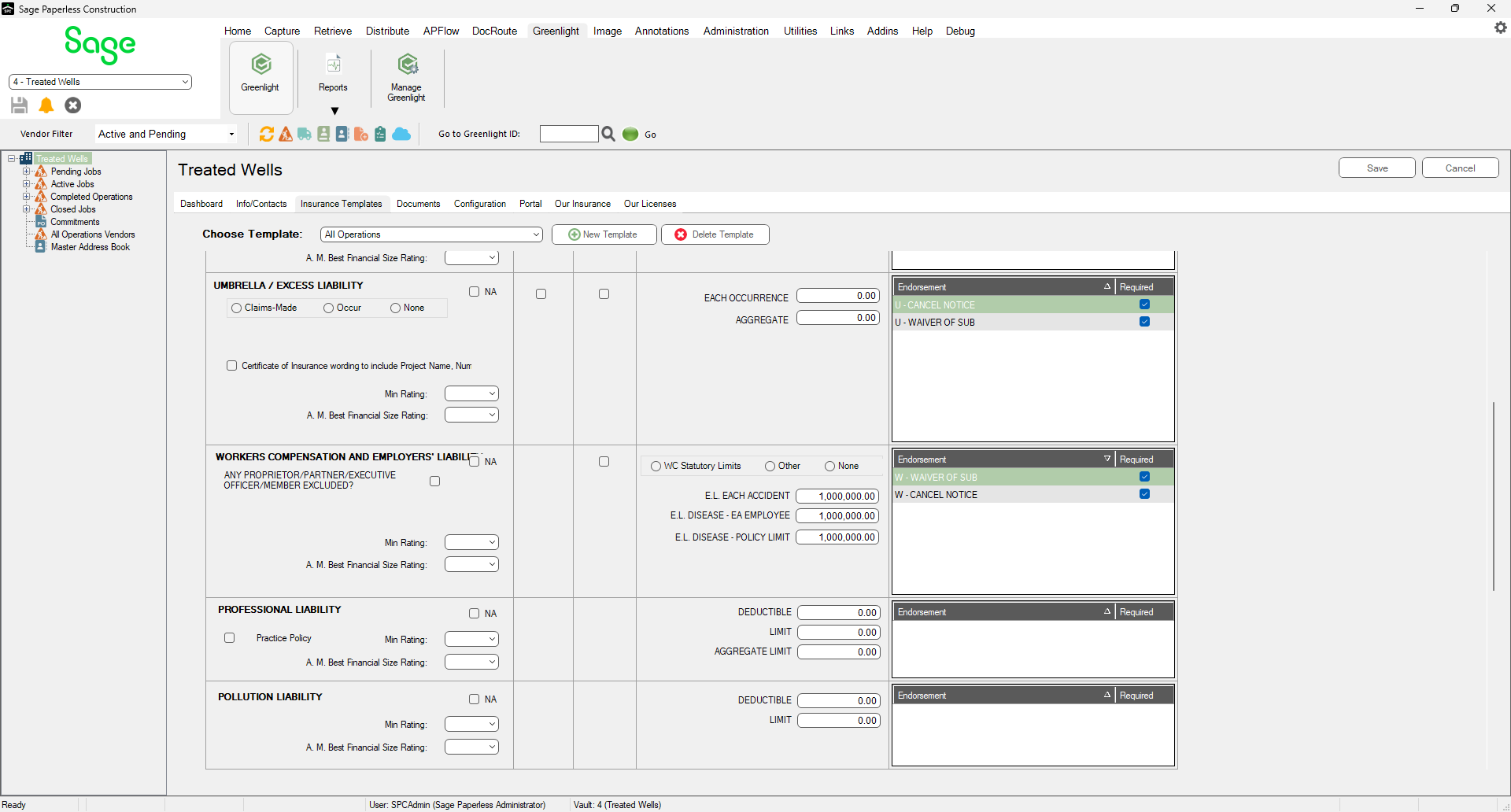Sort Umbrella section by Endorsement column header

point(1004,287)
